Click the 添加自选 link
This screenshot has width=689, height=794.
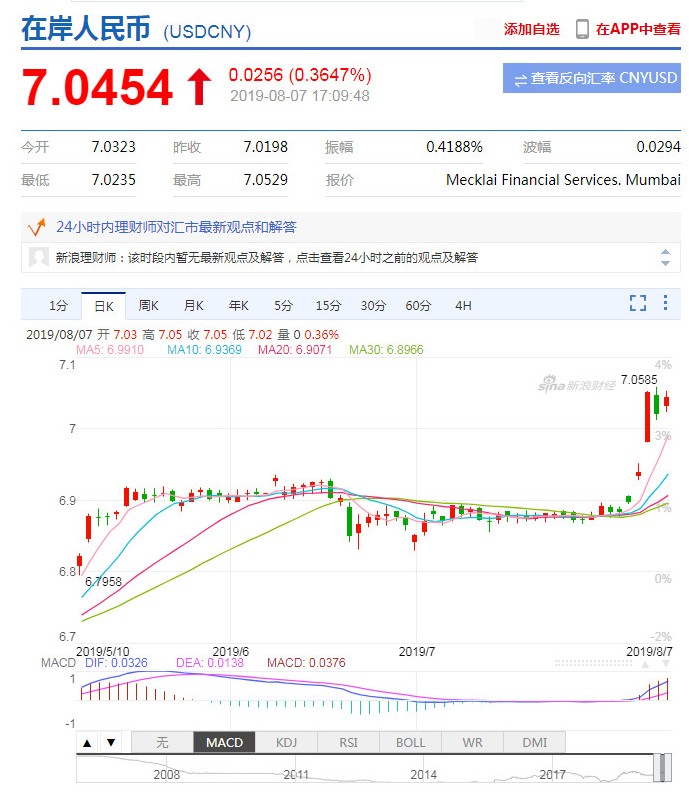click(532, 29)
